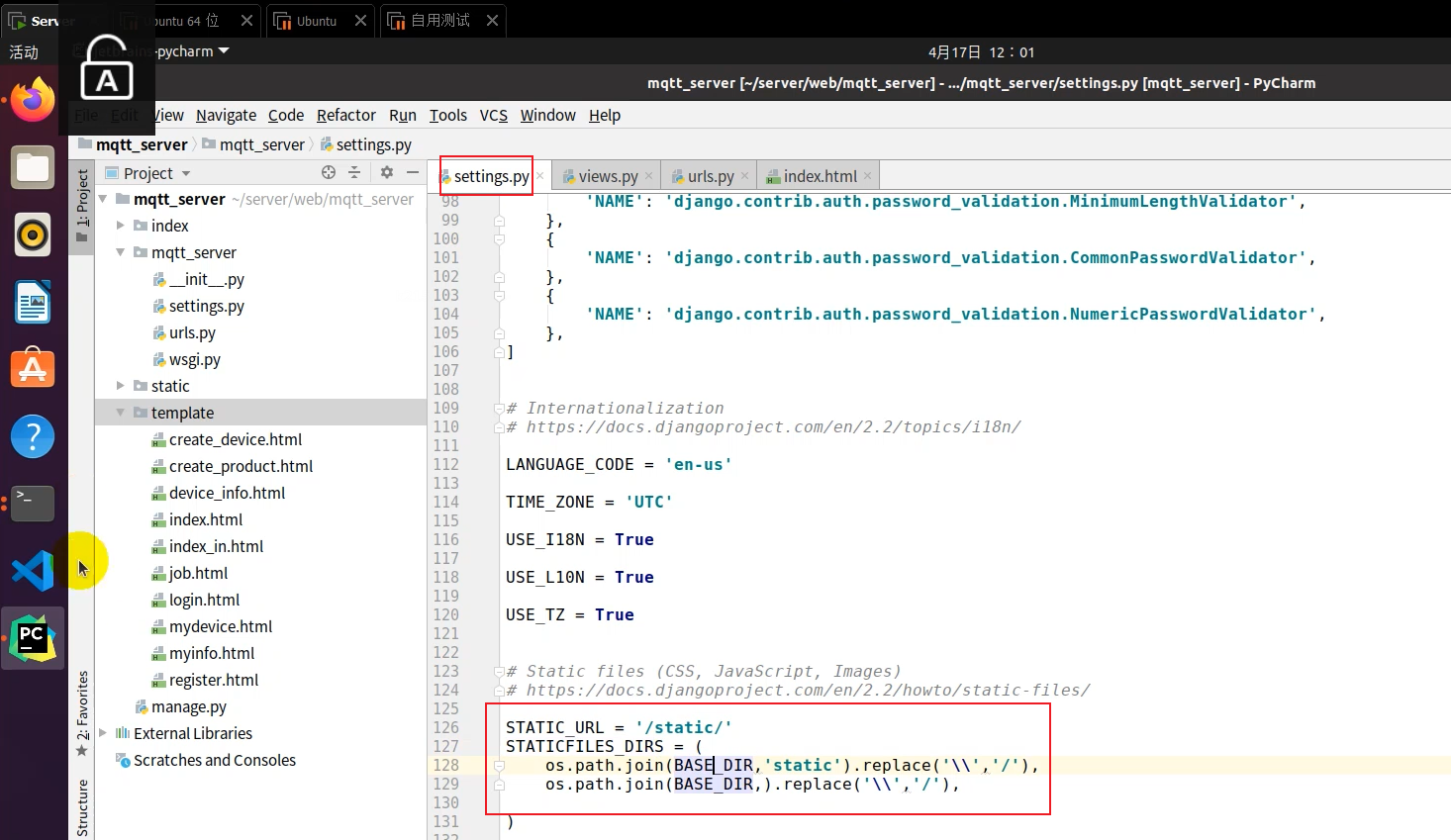Expand the index folder
This screenshot has height=840, width=1451.
(x=121, y=226)
